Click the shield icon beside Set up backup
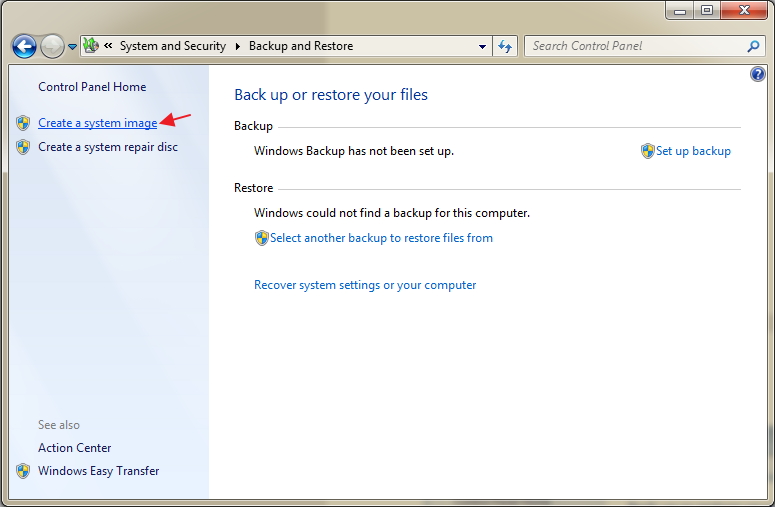 (647, 151)
